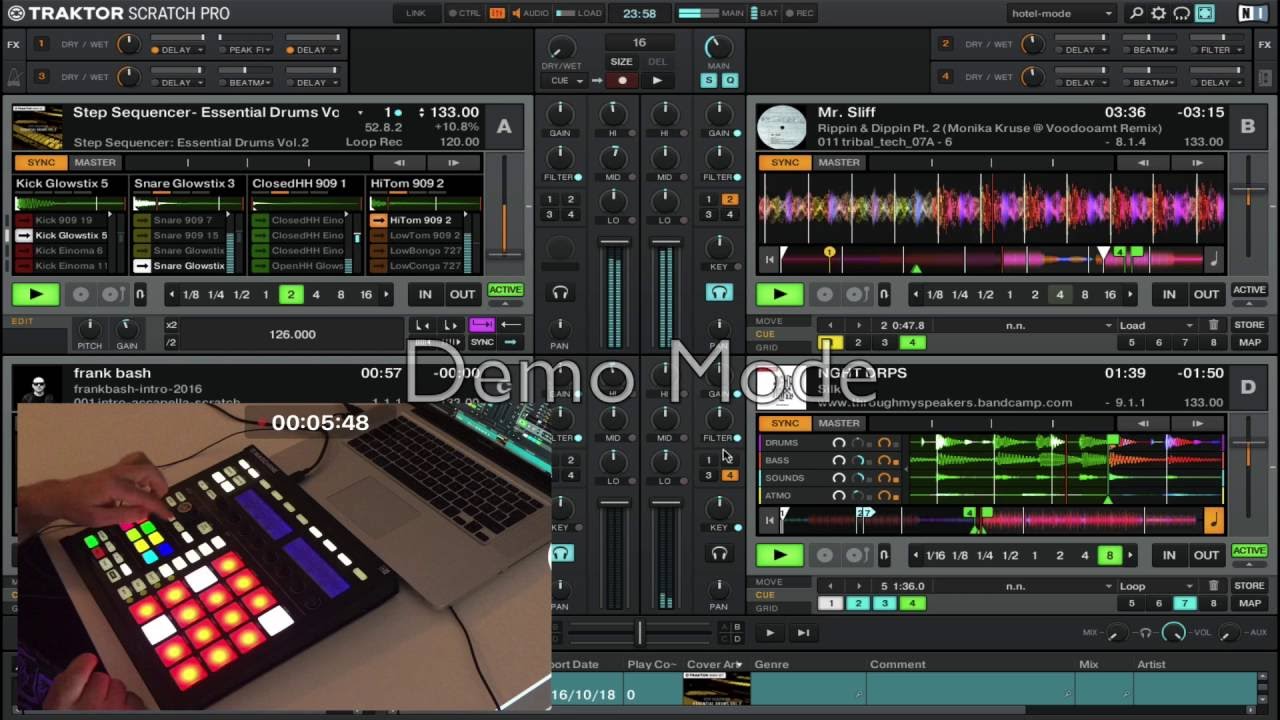Click Deck B delete cue trash icon
1280x720 pixels.
click(1214, 325)
